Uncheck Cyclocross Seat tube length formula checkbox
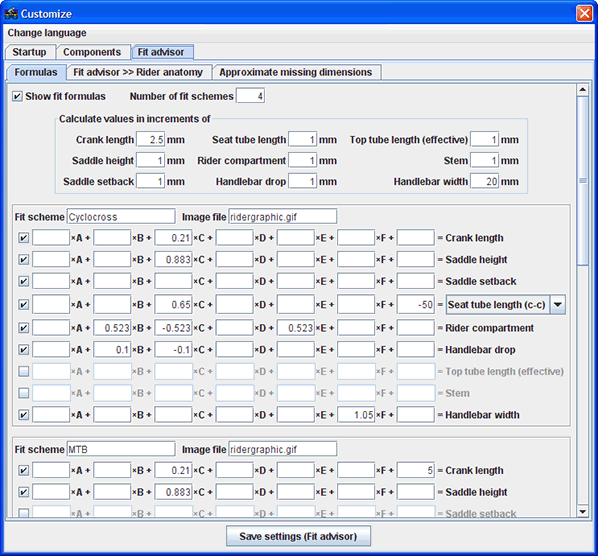 point(23,305)
